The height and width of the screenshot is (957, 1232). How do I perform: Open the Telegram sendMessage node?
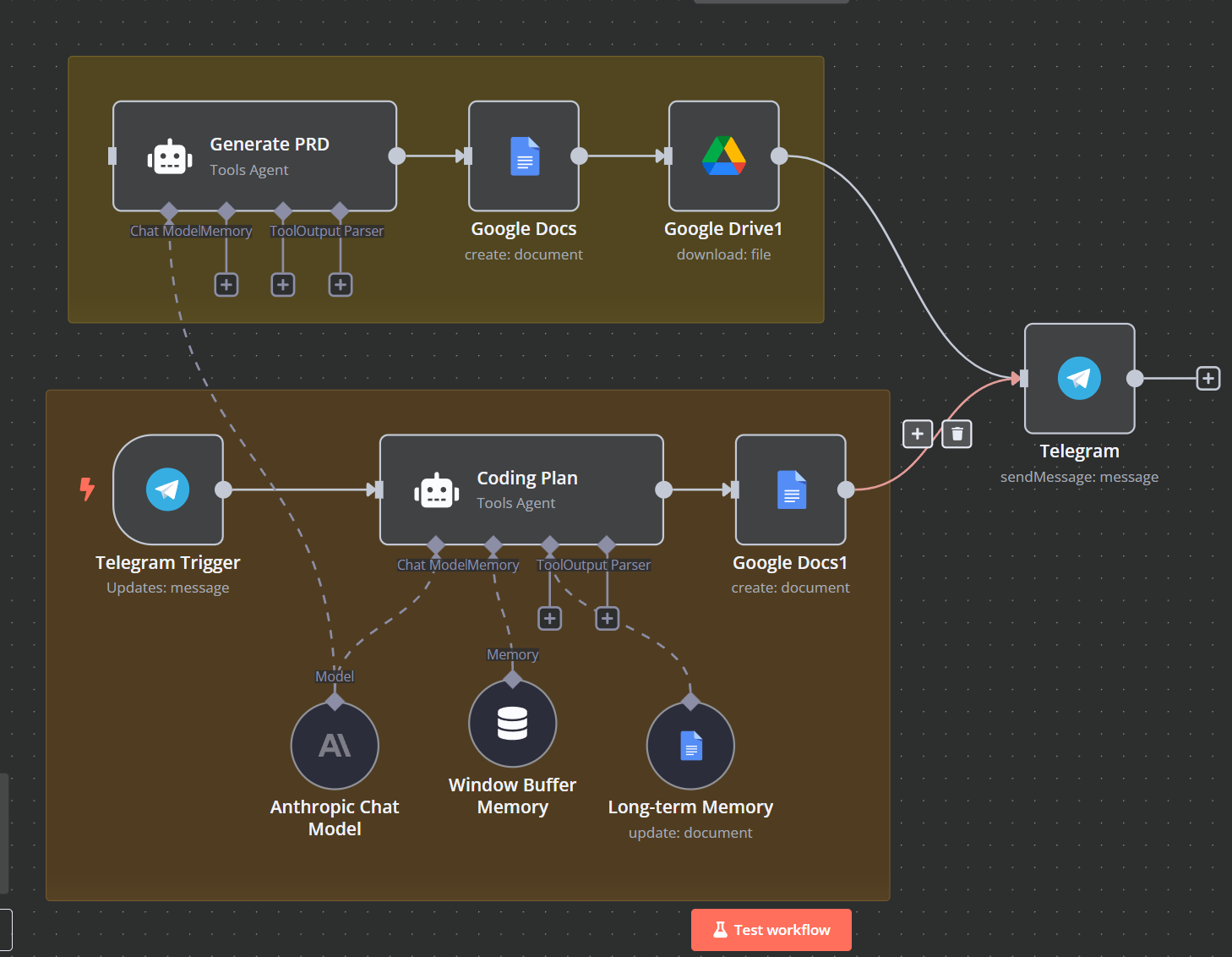pos(1079,379)
